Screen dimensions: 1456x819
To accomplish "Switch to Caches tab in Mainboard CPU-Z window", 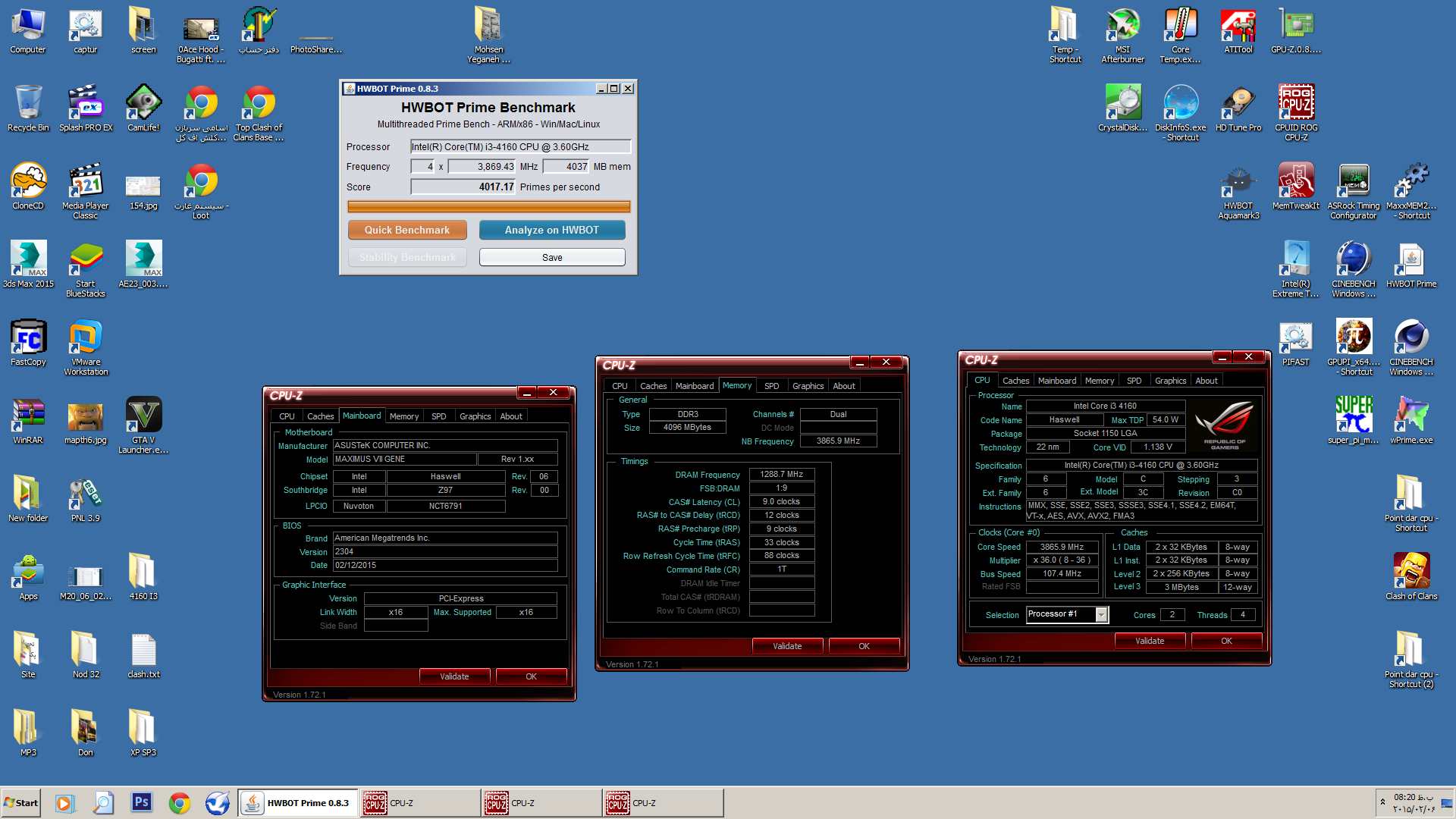I will click(320, 416).
